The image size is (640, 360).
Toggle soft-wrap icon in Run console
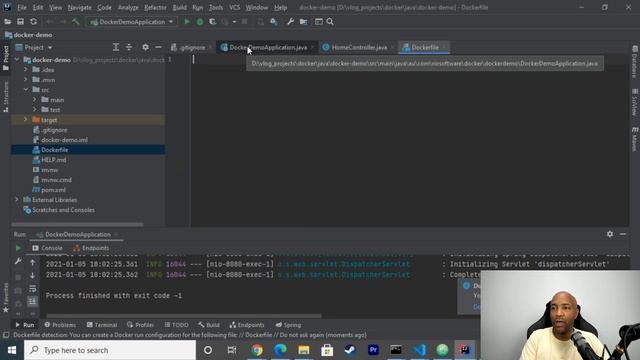(x=33, y=289)
